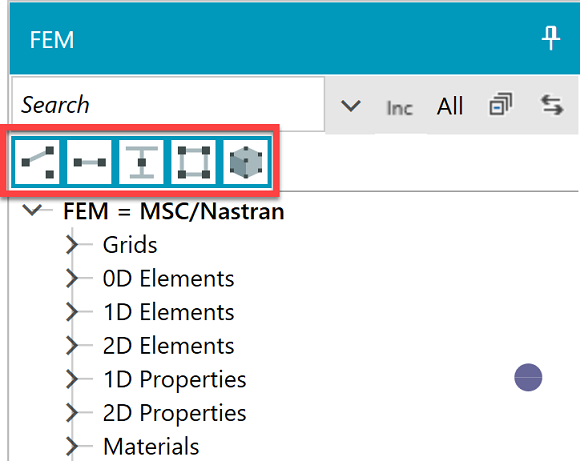Toggle the I-beam property filter icon

click(142, 162)
